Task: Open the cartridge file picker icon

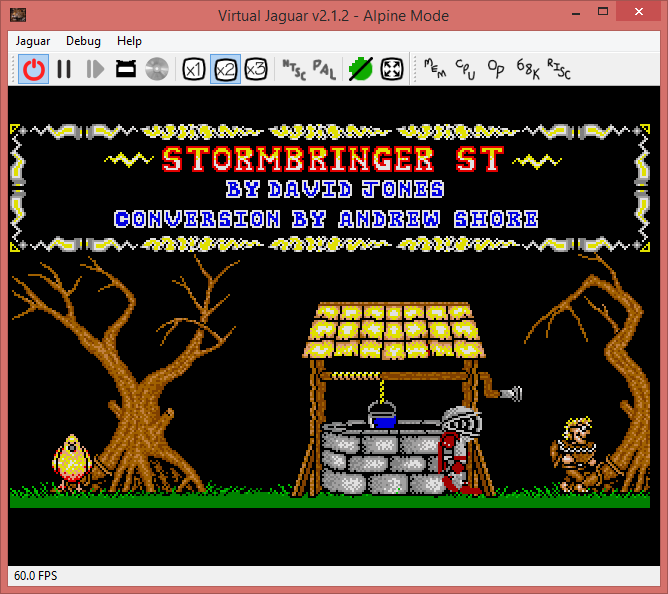Action: [x=126, y=69]
